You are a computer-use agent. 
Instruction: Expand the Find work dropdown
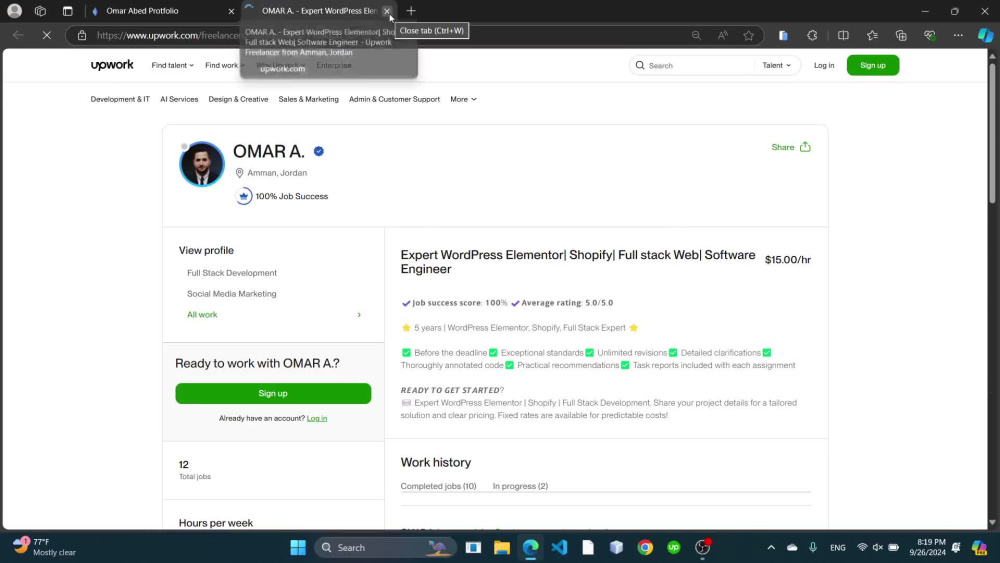[224, 65]
